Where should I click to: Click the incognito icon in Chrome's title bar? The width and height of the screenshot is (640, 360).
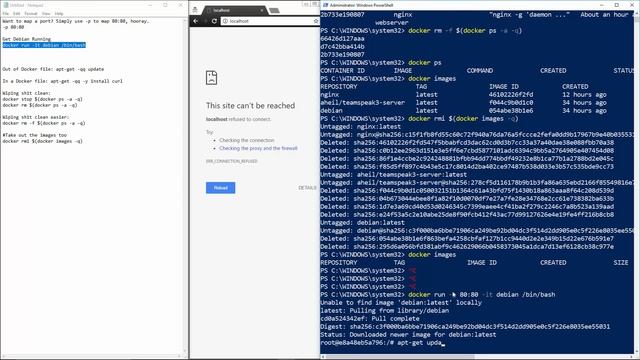point(195,10)
